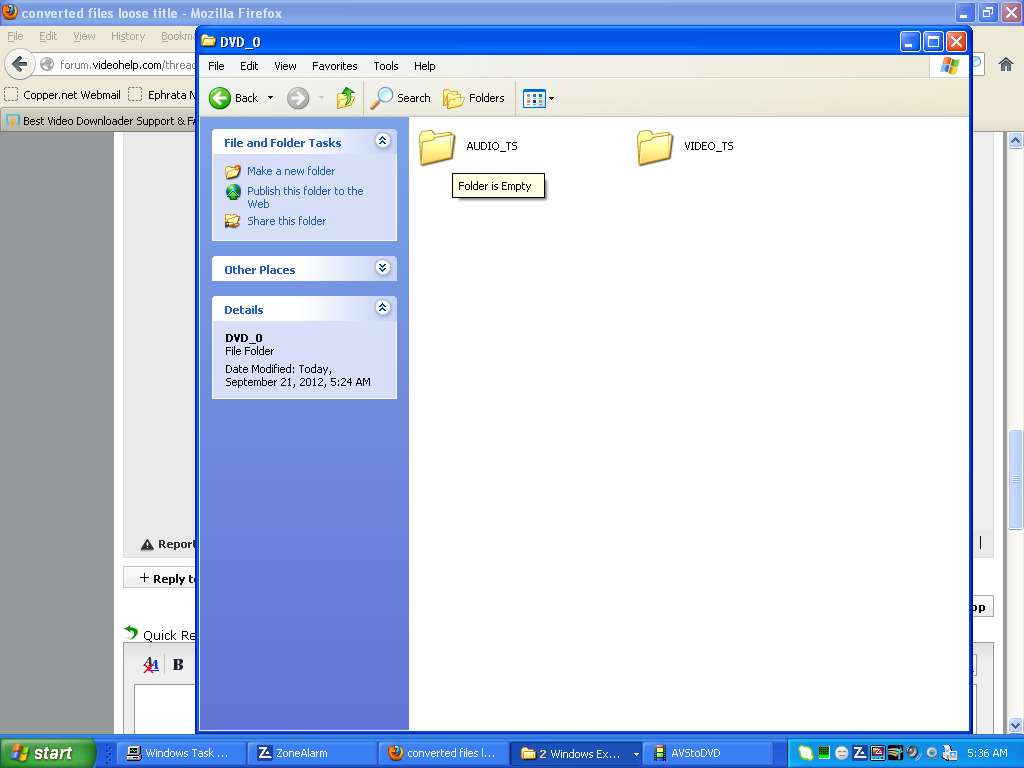Switch to AVStoDVD taskbar button

tap(709, 754)
